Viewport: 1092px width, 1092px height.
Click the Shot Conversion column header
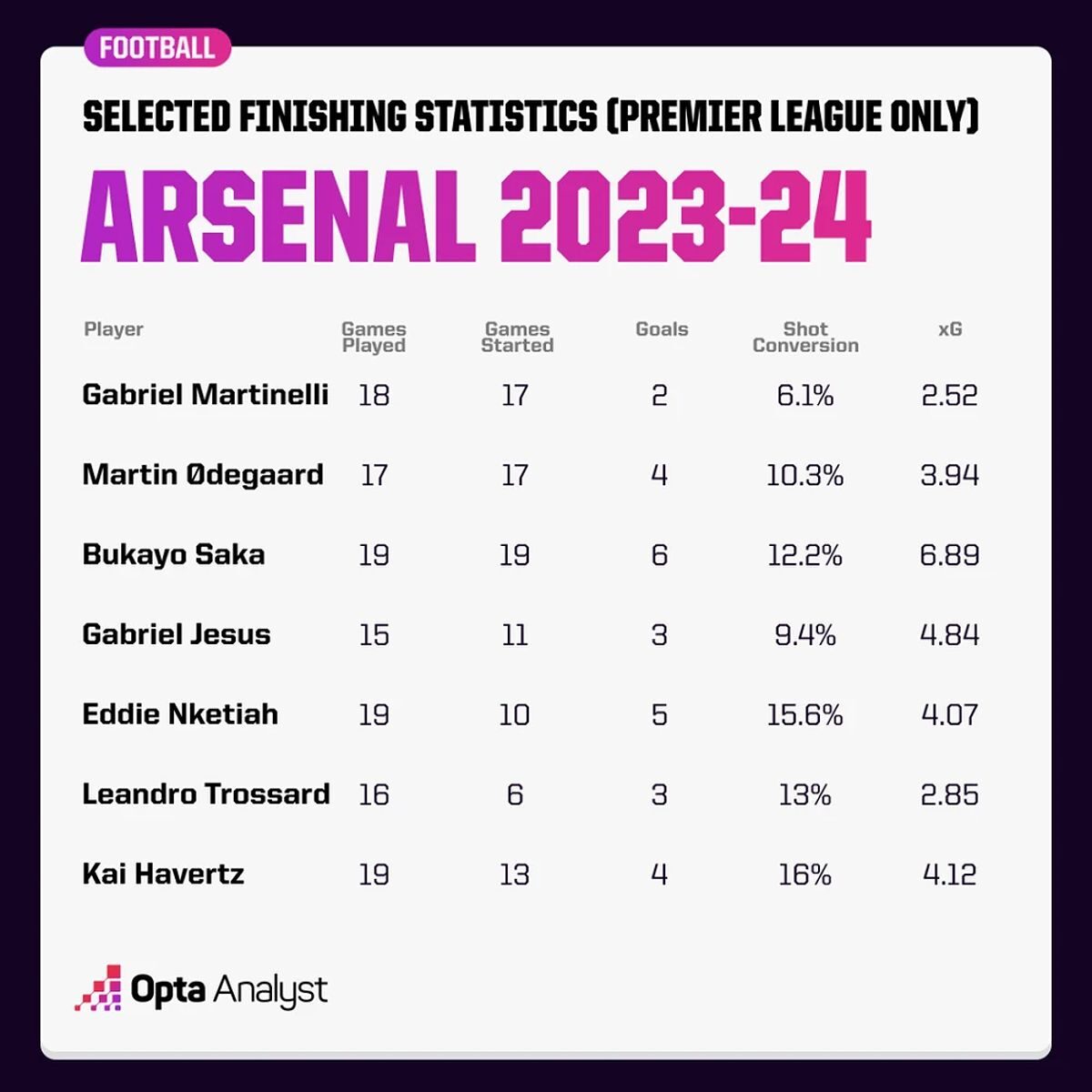pos(805,337)
